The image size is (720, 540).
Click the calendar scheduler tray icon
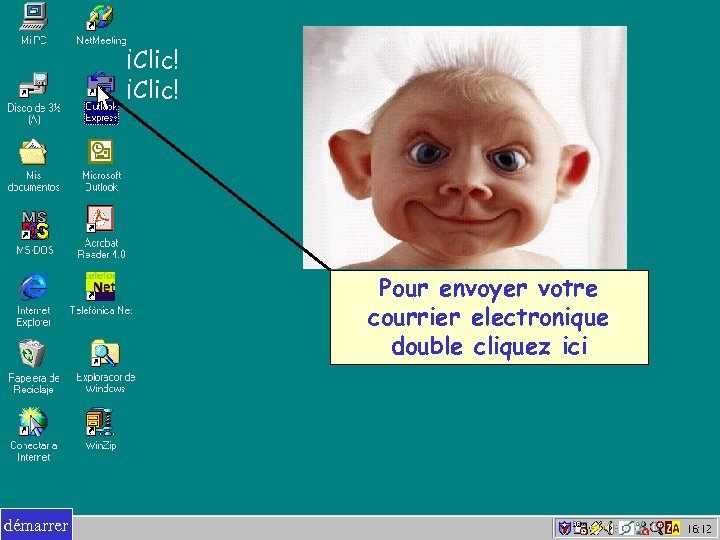[580, 528]
